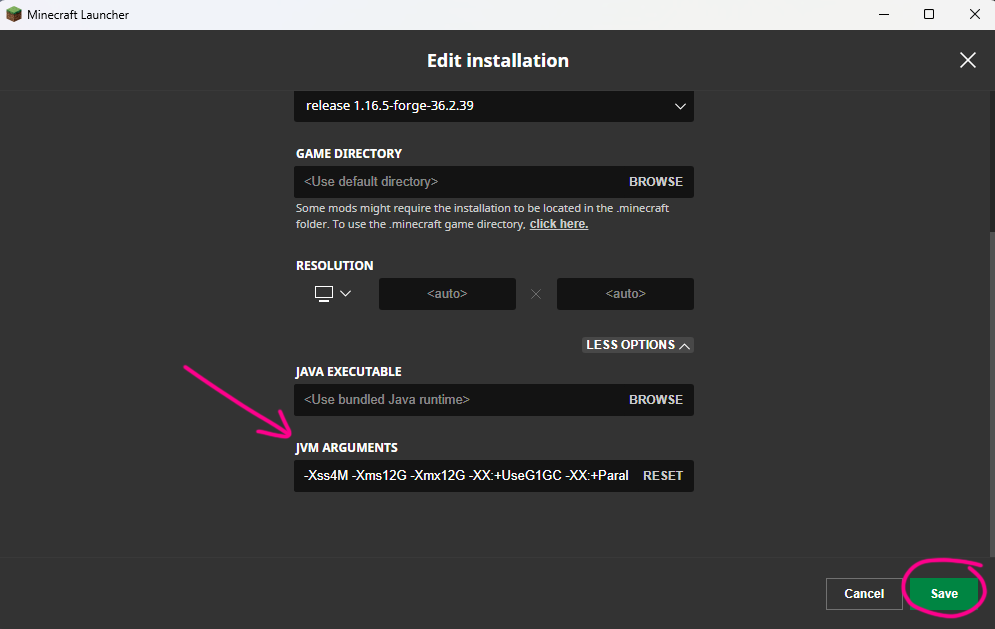Image resolution: width=995 pixels, height=629 pixels.
Task: Click the Edit installation heading
Action: click(x=498, y=60)
